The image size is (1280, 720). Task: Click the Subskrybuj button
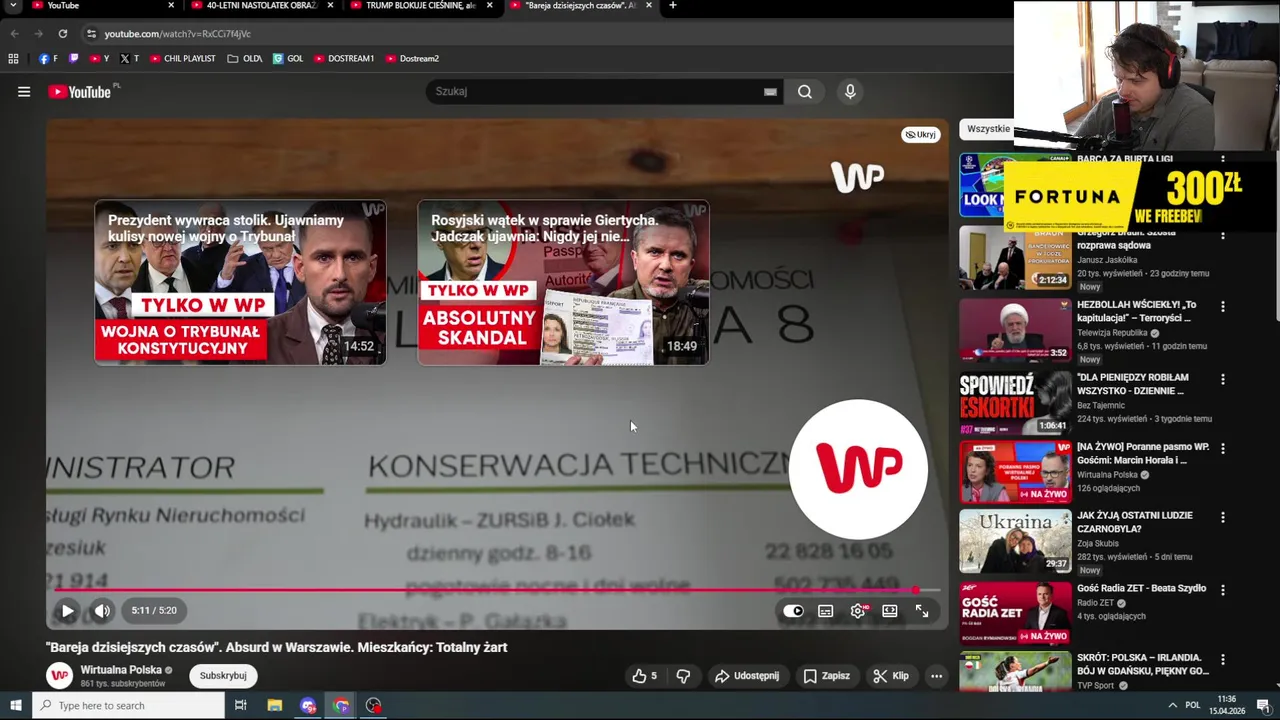[223, 676]
